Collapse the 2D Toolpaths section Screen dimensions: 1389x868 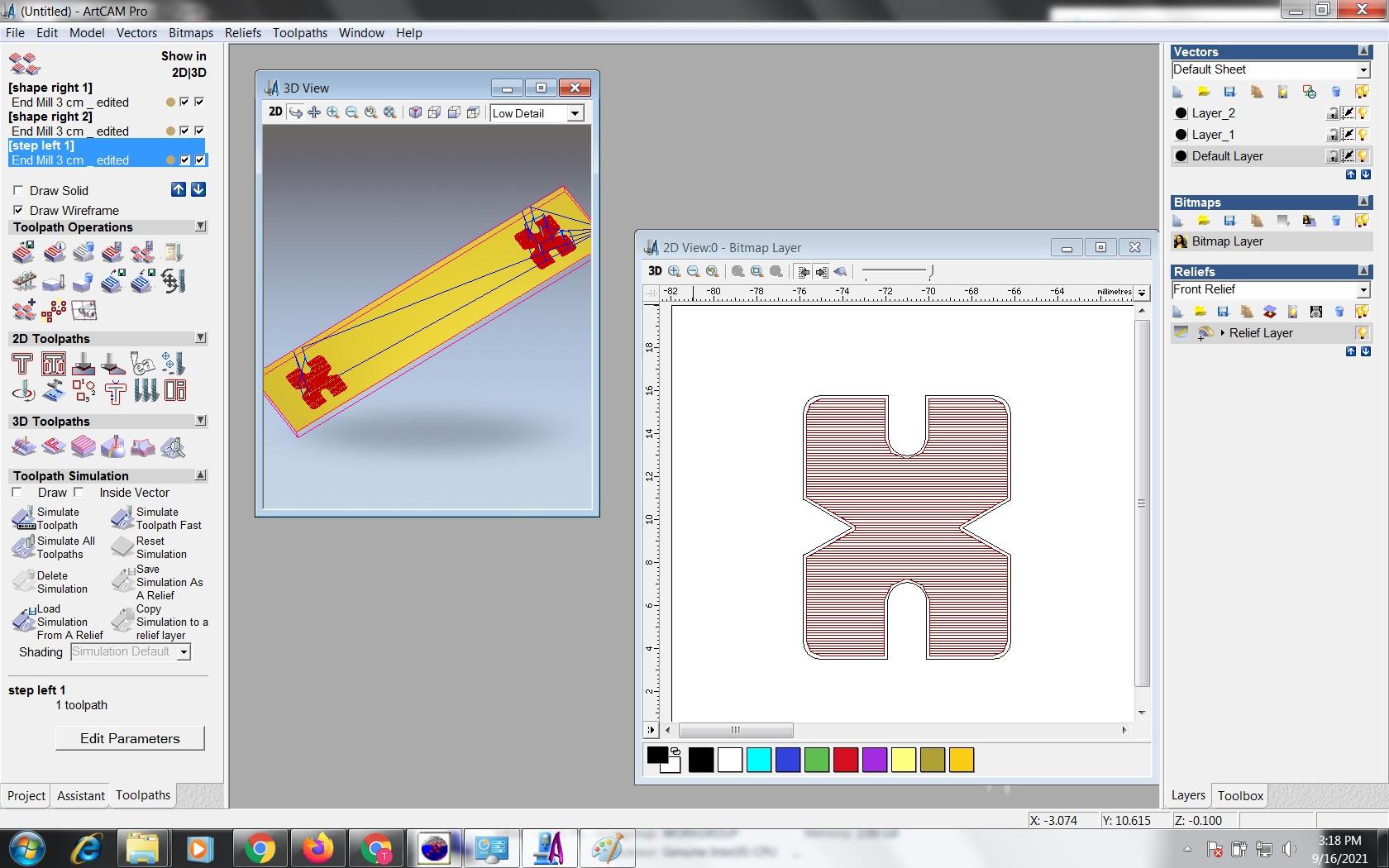pyautogui.click(x=200, y=337)
